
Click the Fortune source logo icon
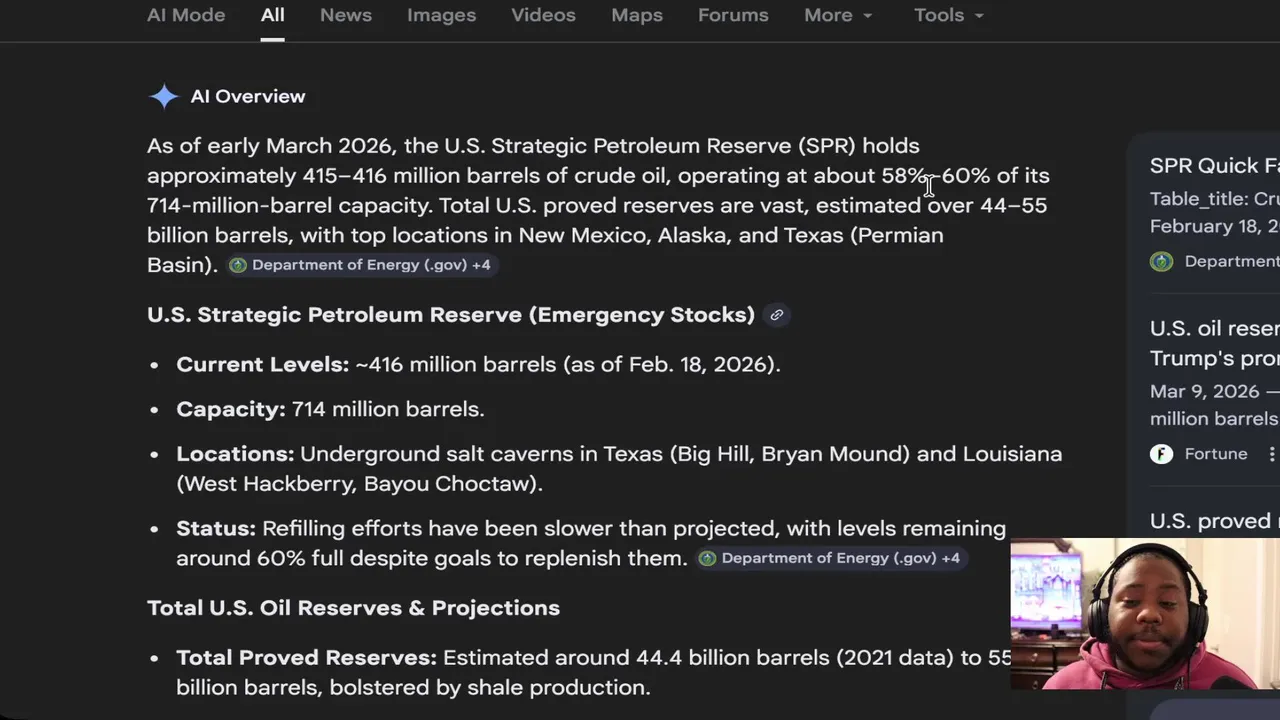1161,454
